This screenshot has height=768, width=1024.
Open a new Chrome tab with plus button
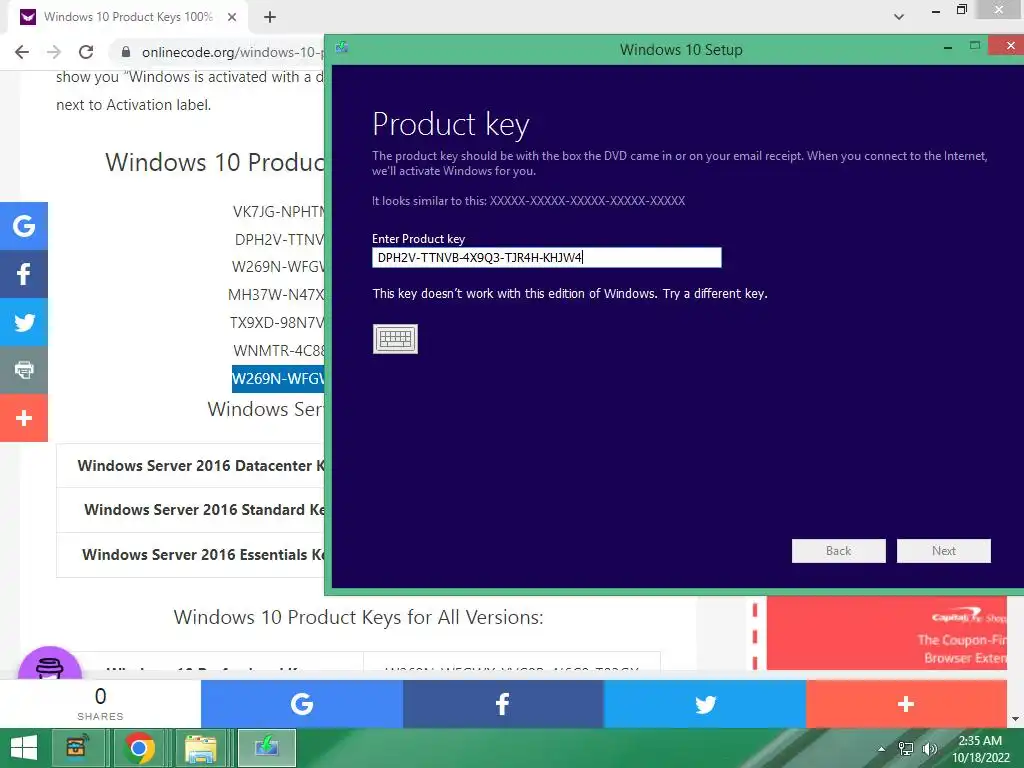pos(270,18)
